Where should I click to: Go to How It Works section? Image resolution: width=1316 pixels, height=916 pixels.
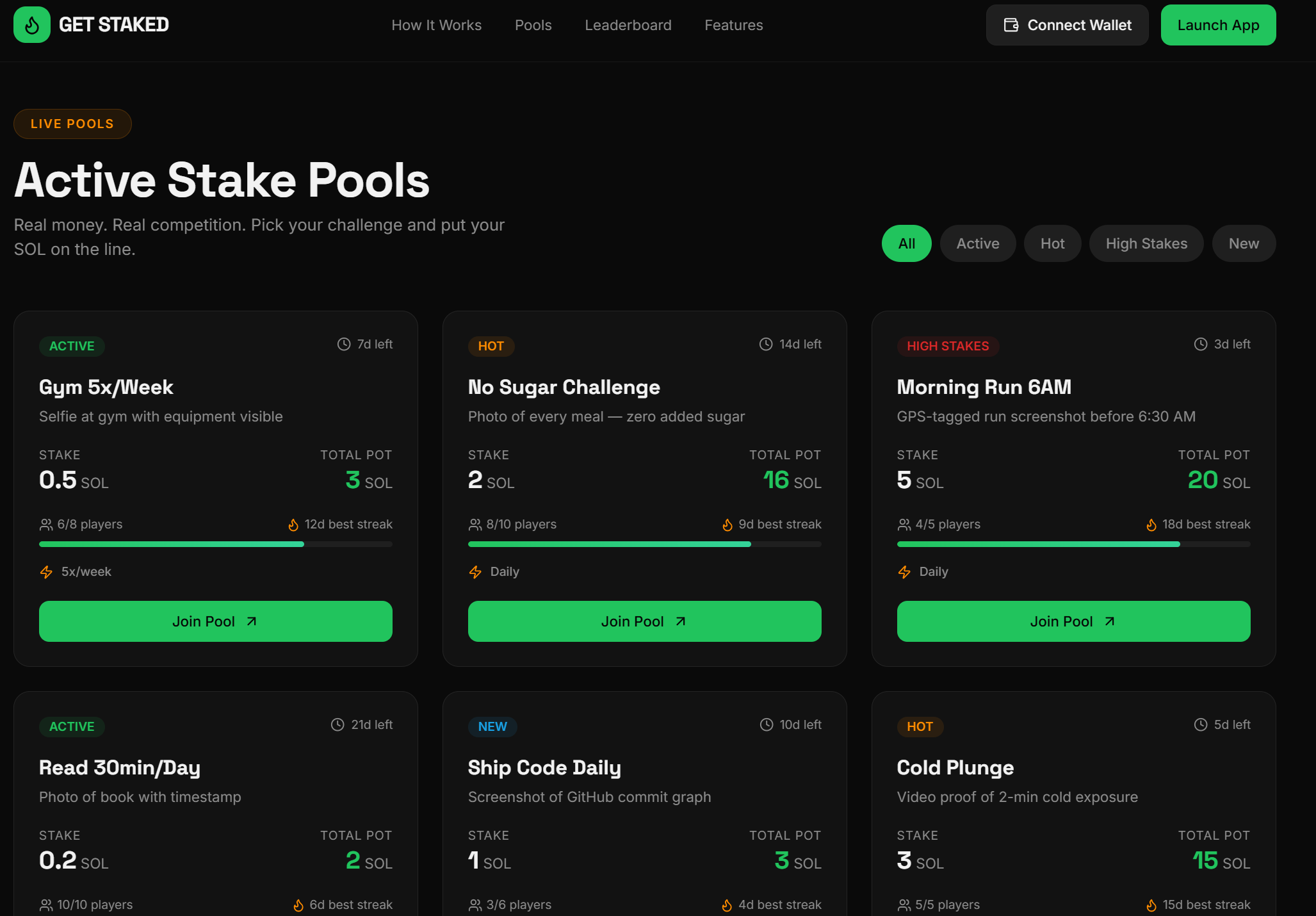tap(436, 25)
